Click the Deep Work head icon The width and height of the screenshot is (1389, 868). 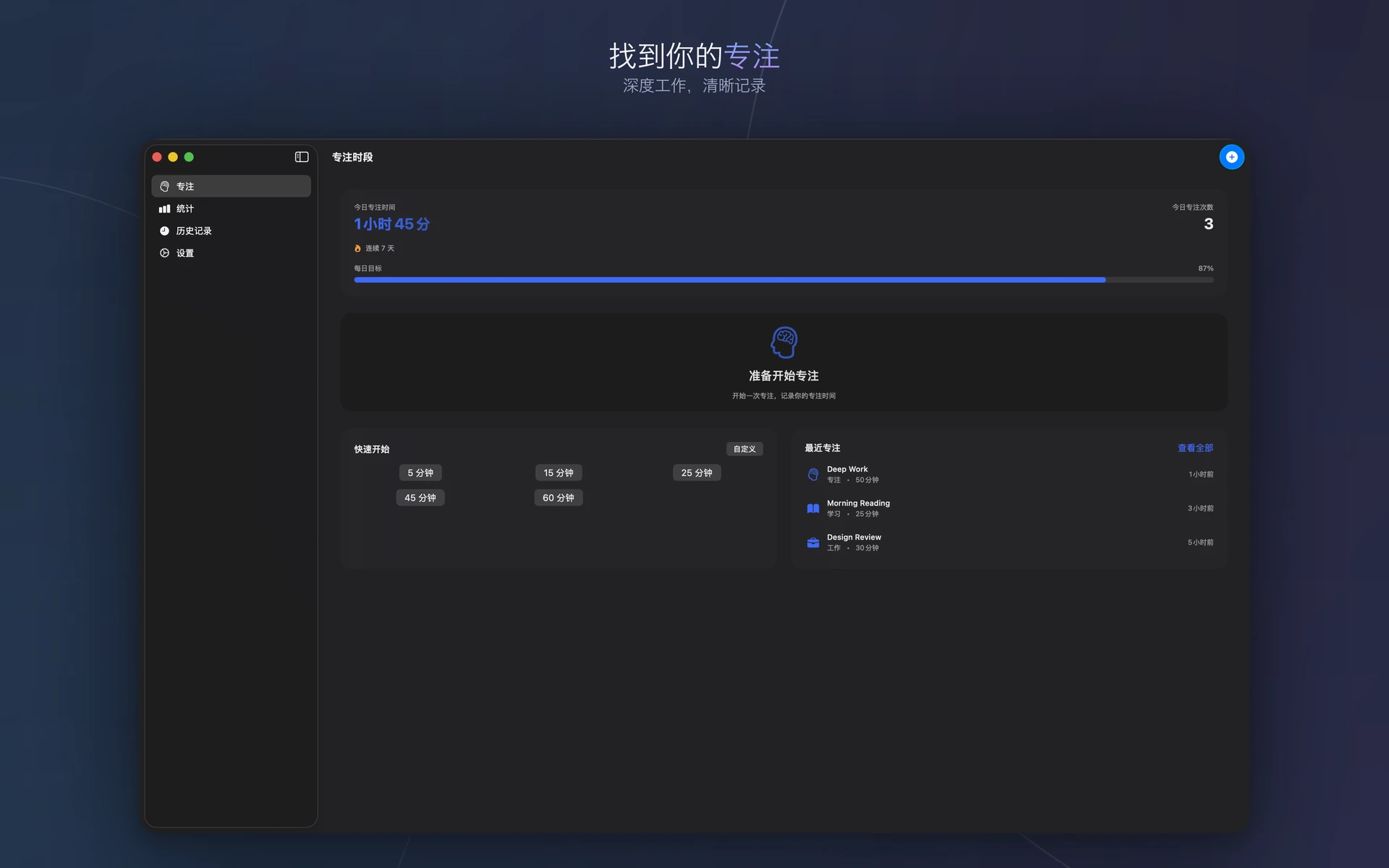[x=813, y=475]
